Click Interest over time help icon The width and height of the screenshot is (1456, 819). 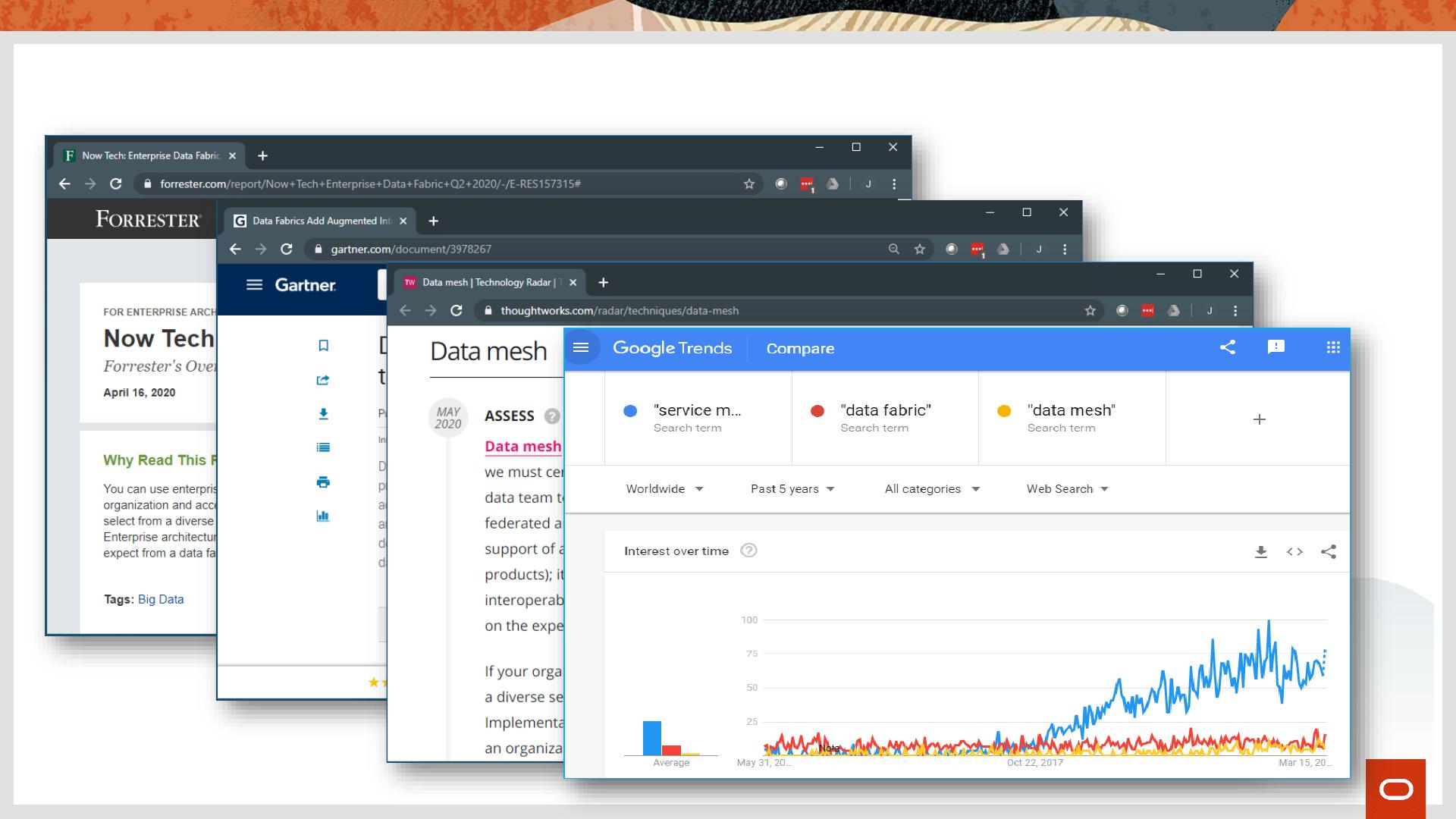point(748,551)
